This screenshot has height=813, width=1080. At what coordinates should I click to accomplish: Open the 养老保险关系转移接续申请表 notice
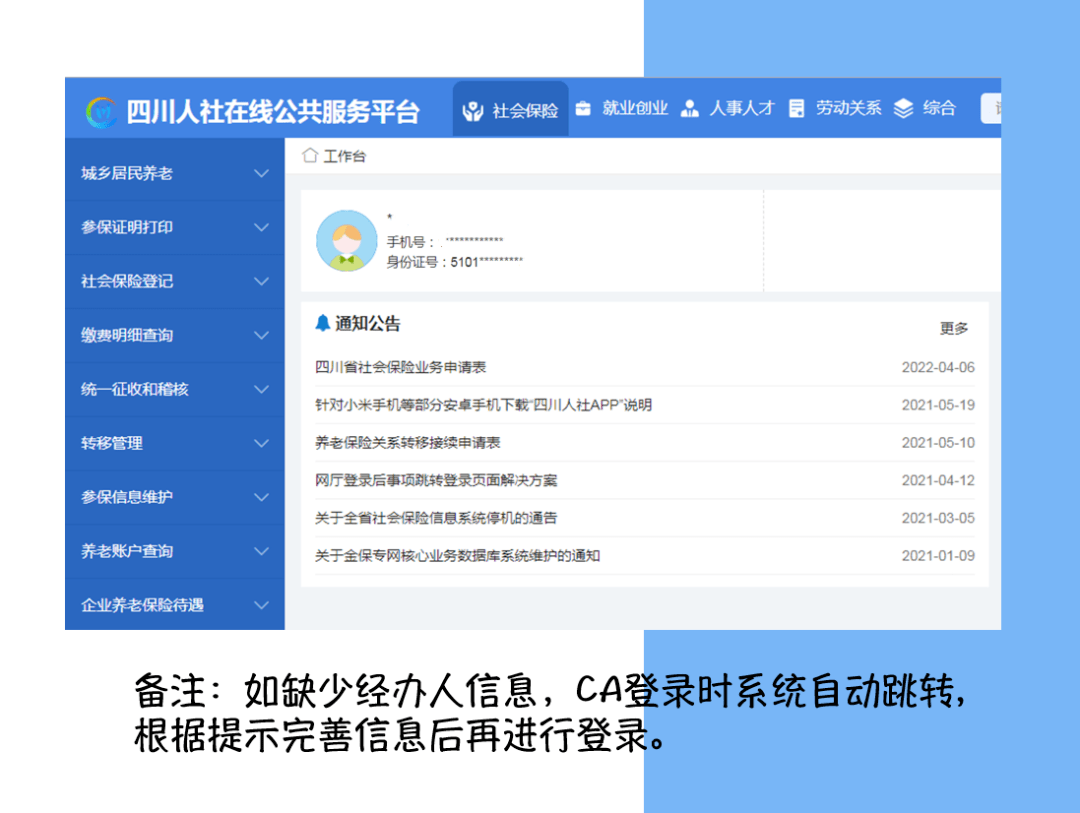[x=409, y=443]
